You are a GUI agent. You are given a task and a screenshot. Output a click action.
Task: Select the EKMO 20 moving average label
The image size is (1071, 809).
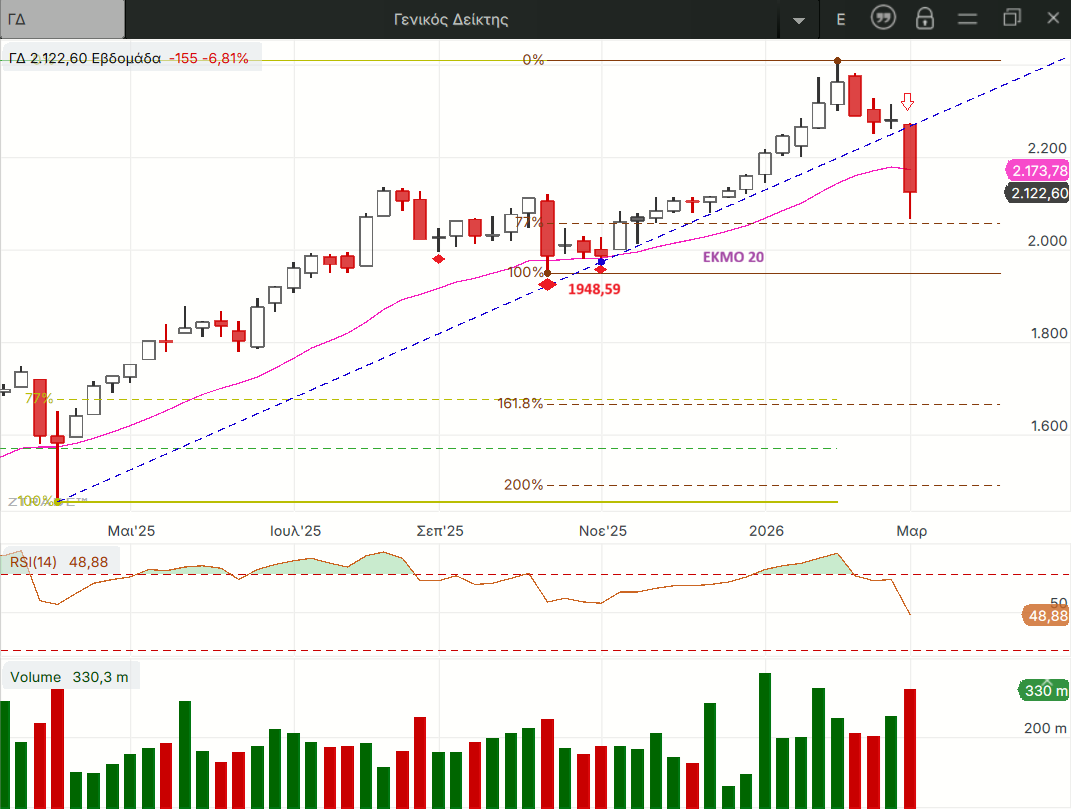coord(733,257)
